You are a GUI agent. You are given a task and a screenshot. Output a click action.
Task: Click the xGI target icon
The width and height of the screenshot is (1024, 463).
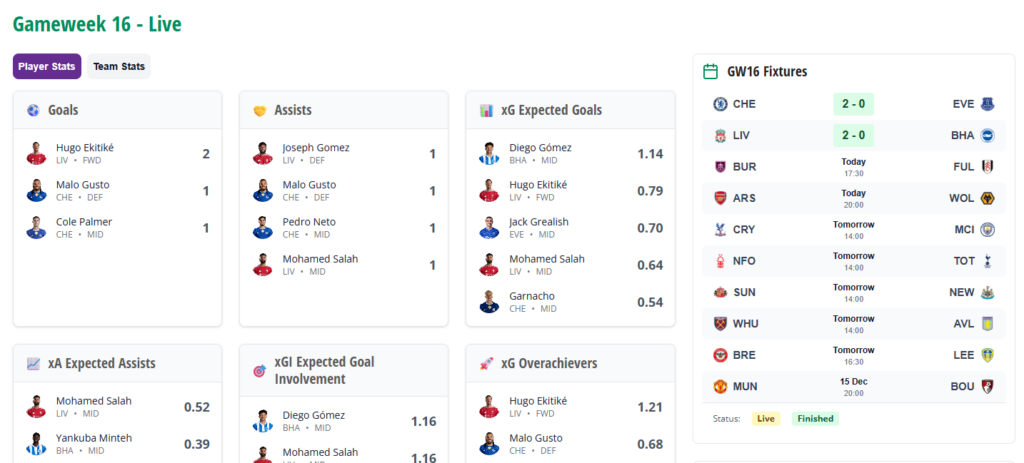tap(259, 371)
